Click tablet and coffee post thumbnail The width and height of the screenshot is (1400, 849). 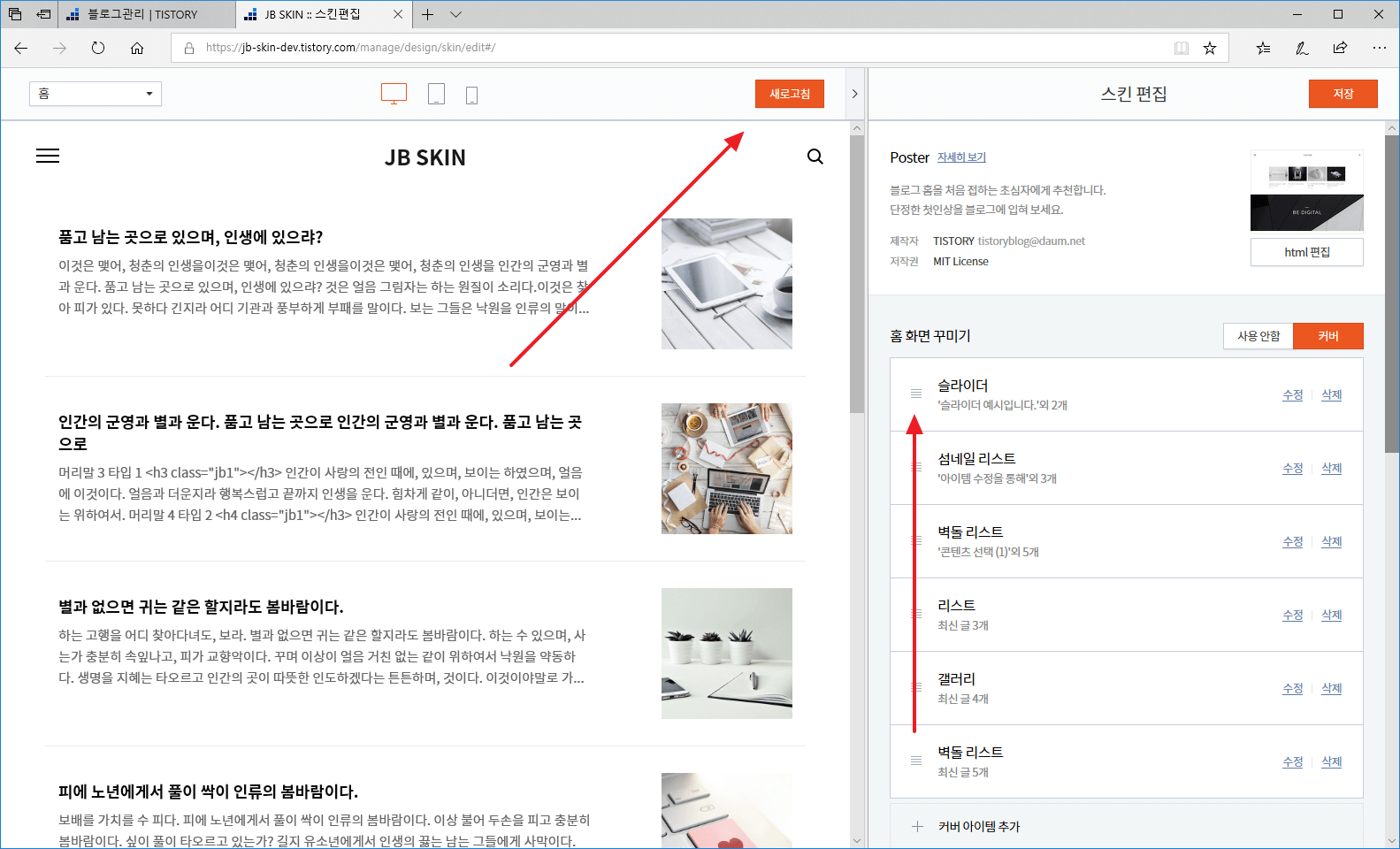pyautogui.click(x=727, y=284)
